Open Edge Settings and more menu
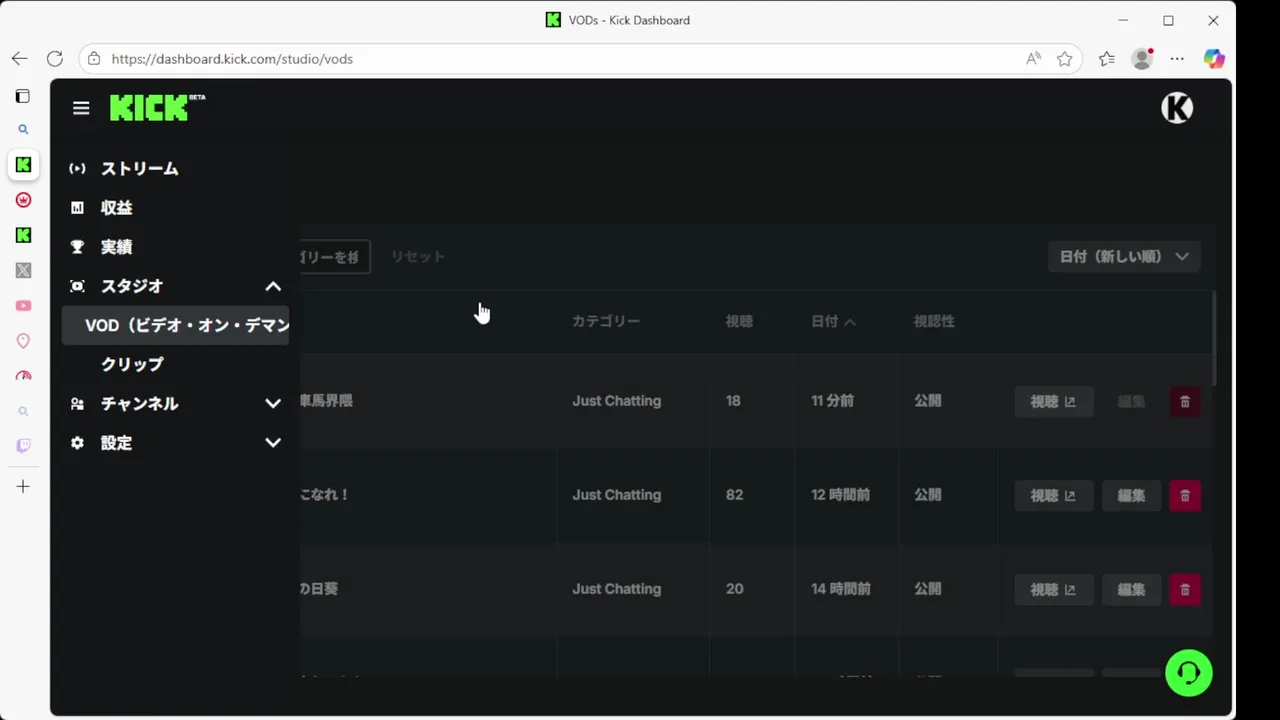 (x=1177, y=59)
